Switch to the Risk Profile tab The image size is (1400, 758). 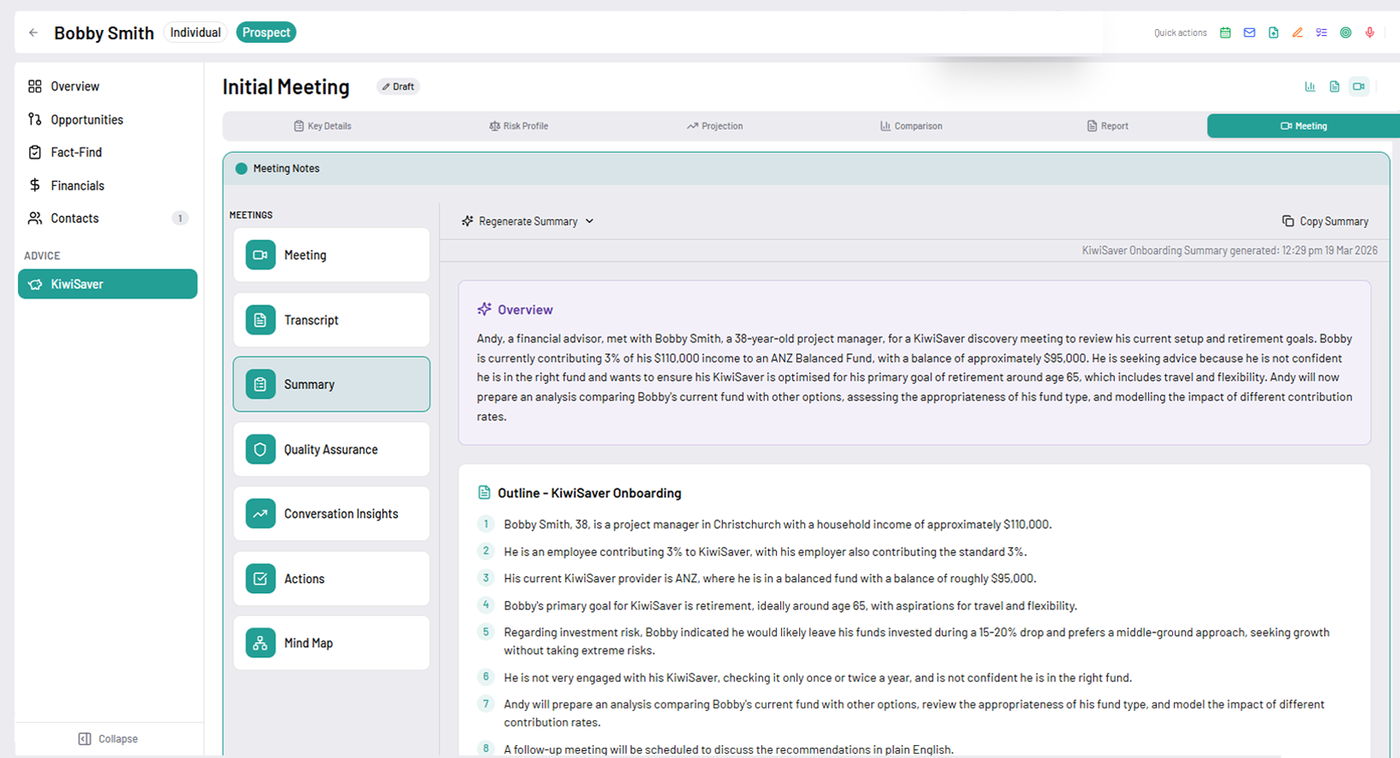(x=518, y=126)
